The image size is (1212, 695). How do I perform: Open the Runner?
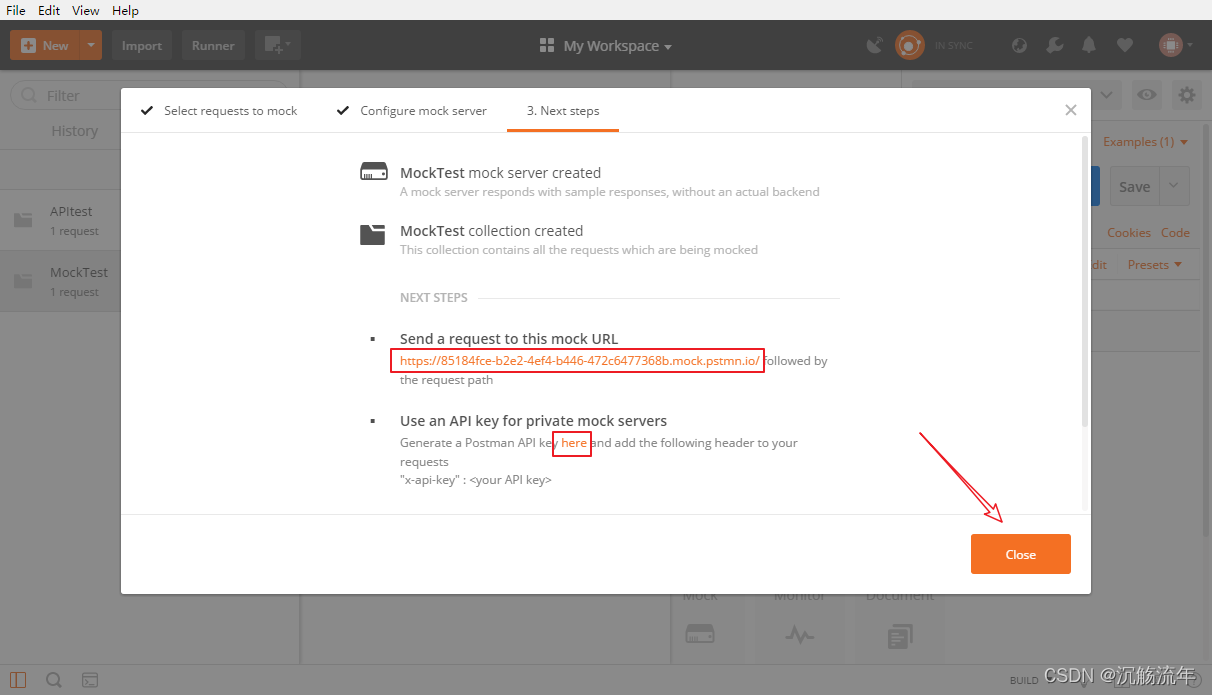pyautogui.click(x=213, y=45)
